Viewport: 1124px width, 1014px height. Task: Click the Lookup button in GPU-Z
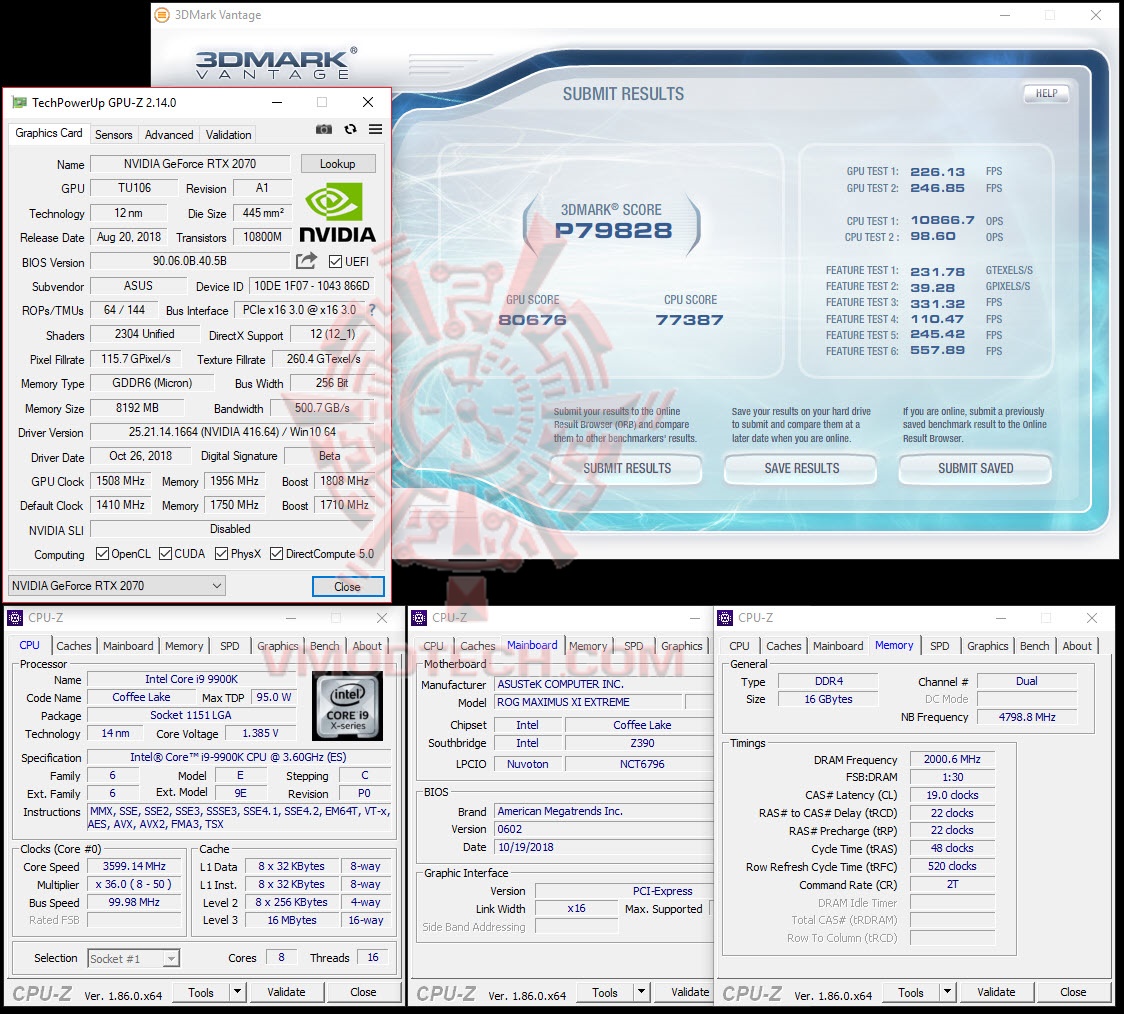pyautogui.click(x=338, y=163)
